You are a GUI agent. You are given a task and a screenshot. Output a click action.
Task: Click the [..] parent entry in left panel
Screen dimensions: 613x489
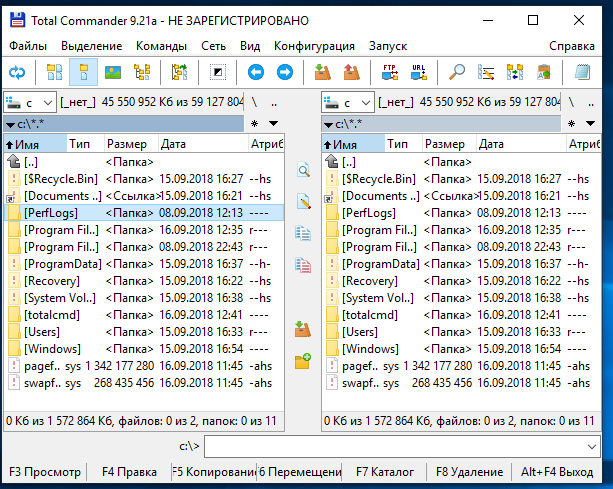pyautogui.click(x=144, y=162)
